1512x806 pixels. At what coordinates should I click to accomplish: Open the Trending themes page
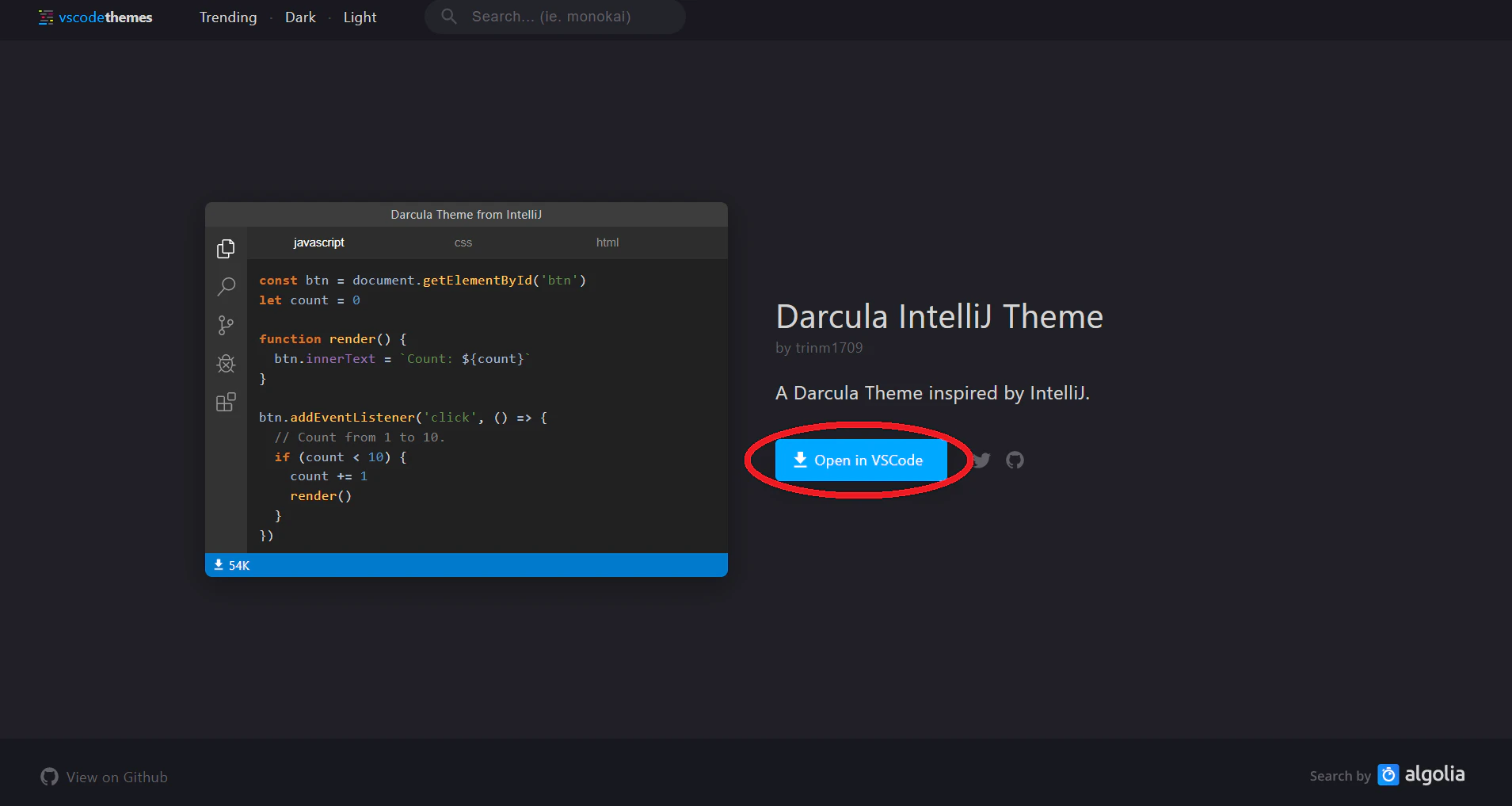coord(228,17)
